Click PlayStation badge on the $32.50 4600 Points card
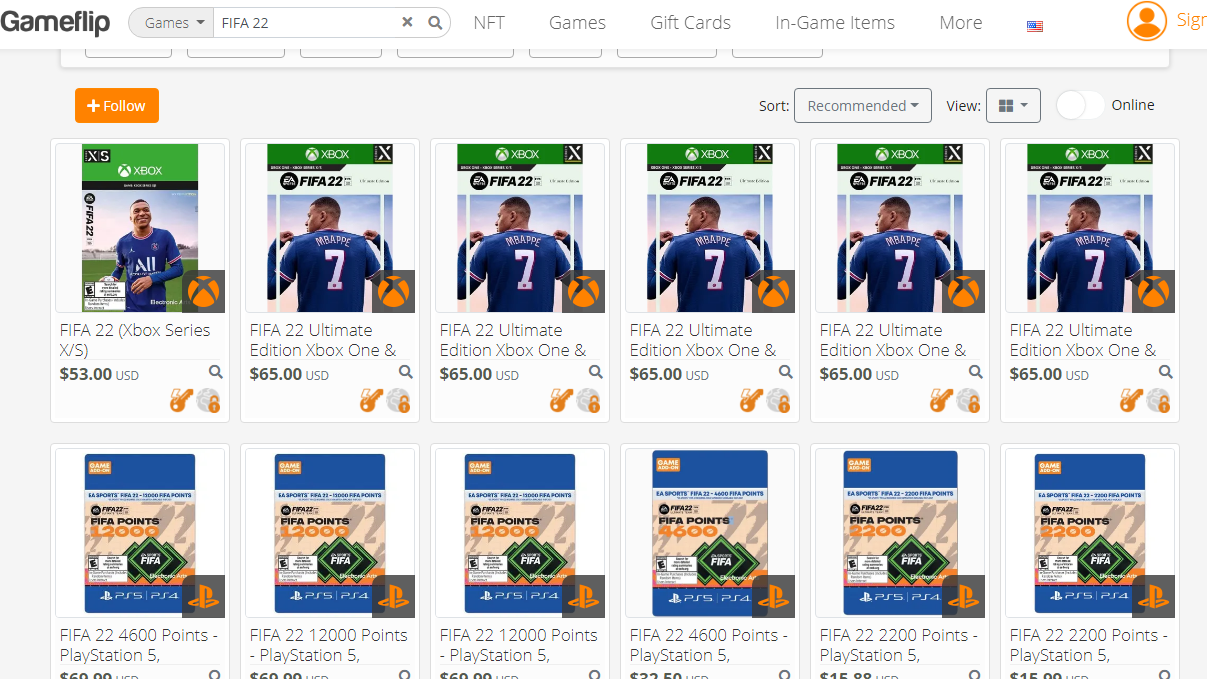 [773, 596]
